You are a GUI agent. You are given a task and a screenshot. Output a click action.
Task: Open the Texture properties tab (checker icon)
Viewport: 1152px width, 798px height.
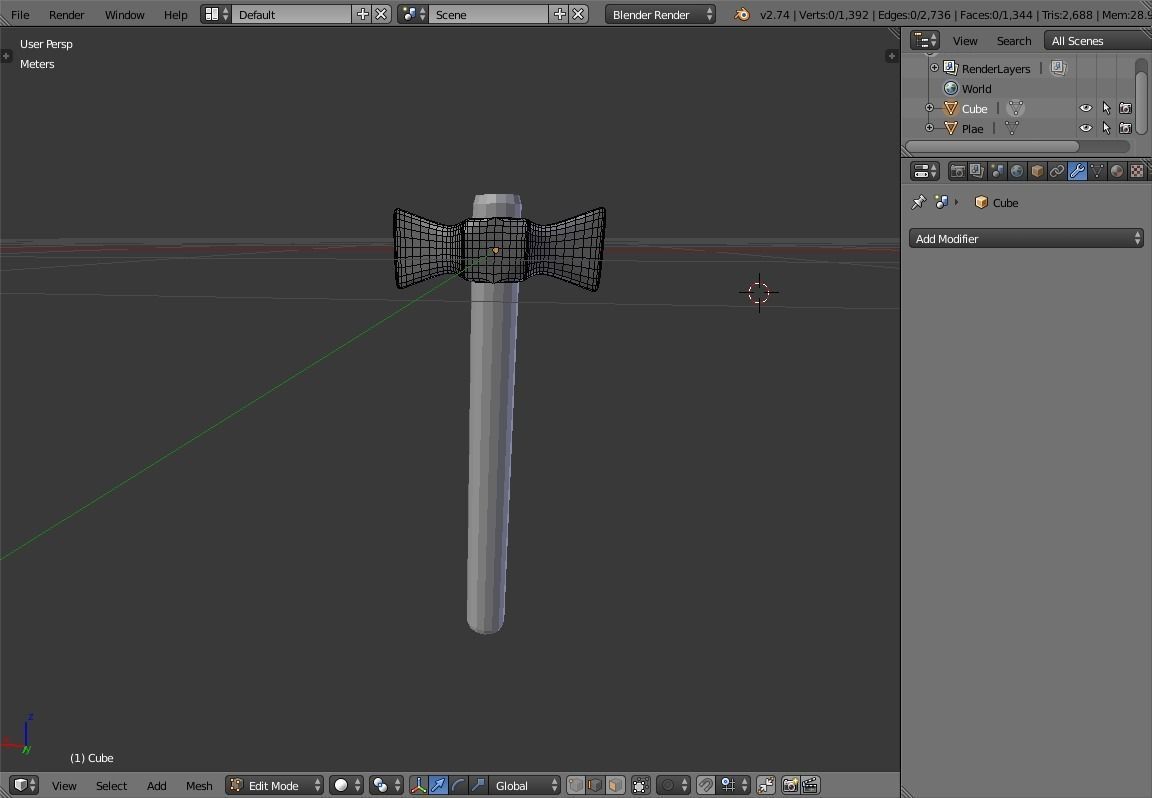1137,171
